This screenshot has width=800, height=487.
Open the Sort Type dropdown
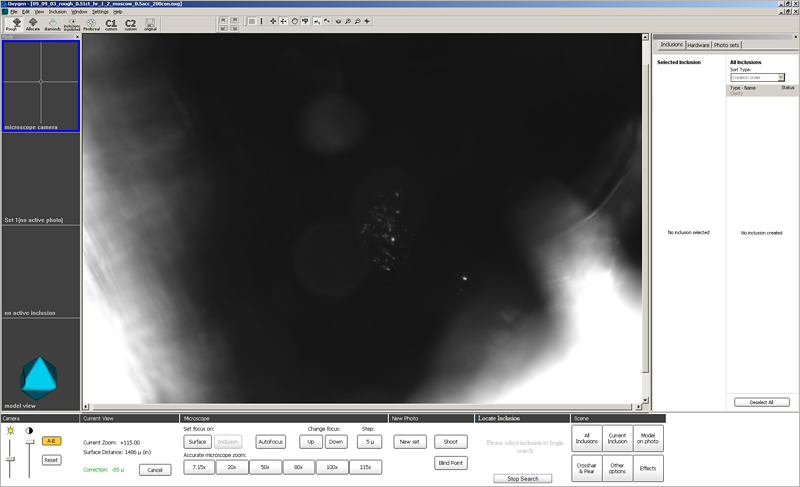coord(757,77)
